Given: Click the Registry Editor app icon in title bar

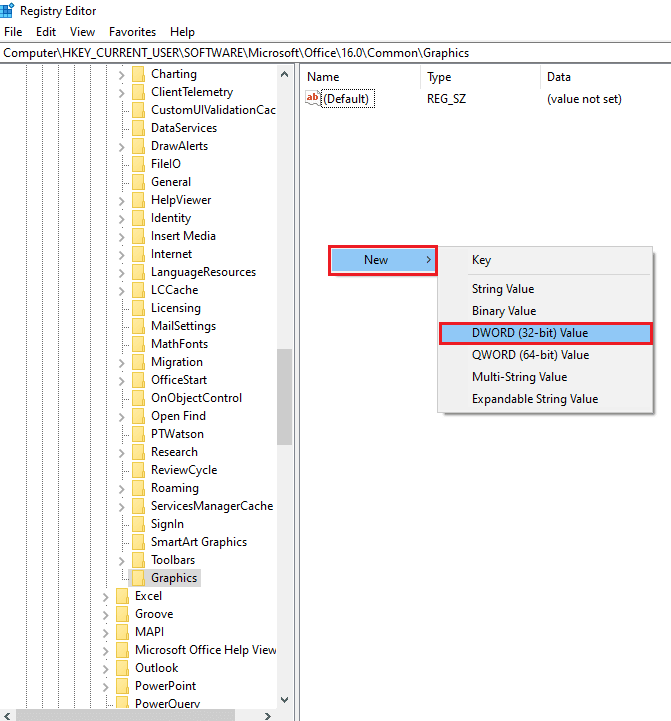Looking at the screenshot, I should coord(7,10).
